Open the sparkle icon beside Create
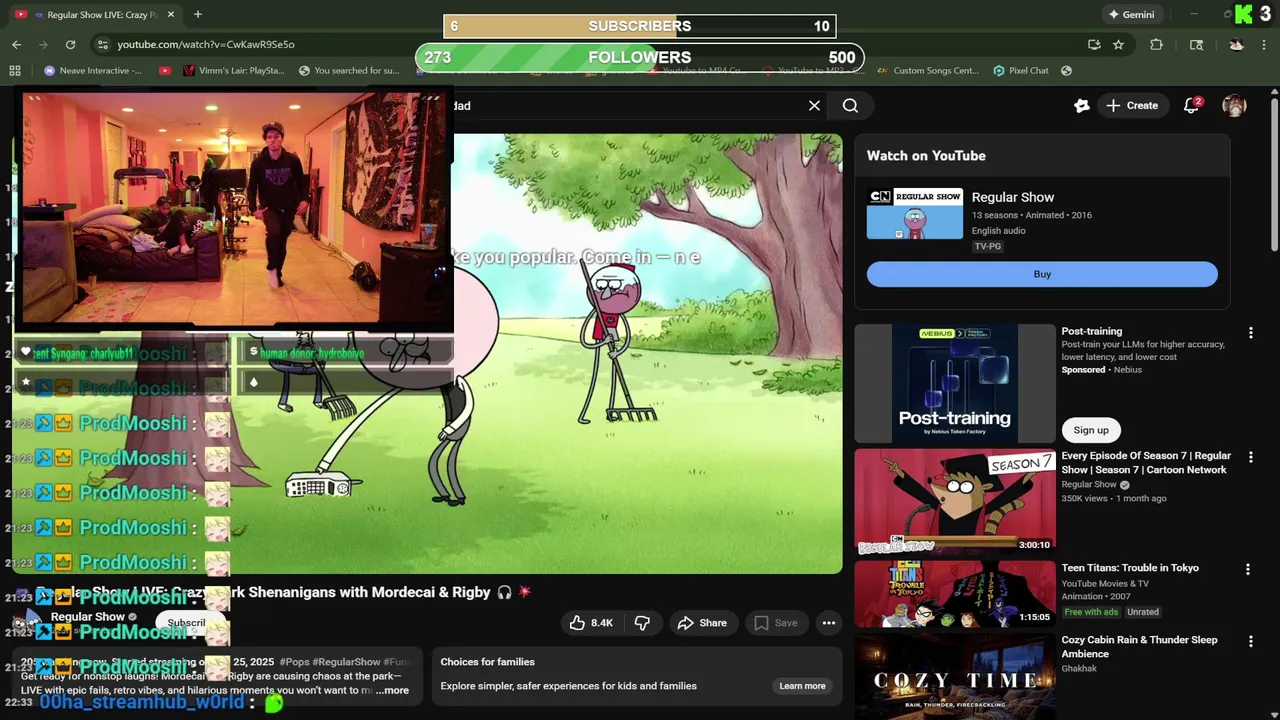 (x=1081, y=105)
